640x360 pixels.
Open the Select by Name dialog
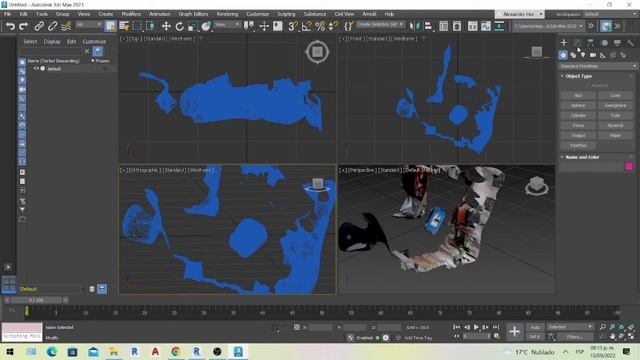pyautogui.click(x=124, y=27)
